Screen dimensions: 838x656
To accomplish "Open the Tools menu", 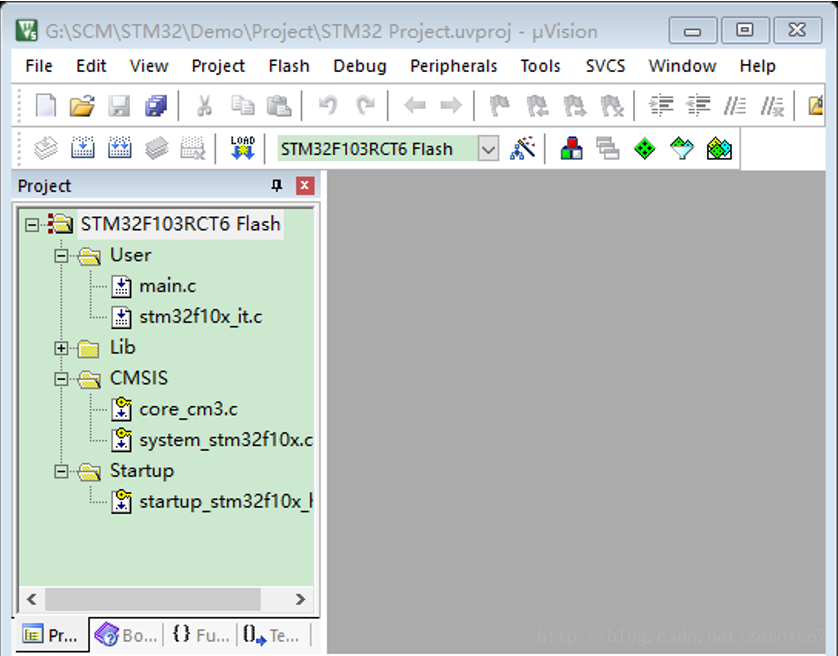I will [x=540, y=66].
